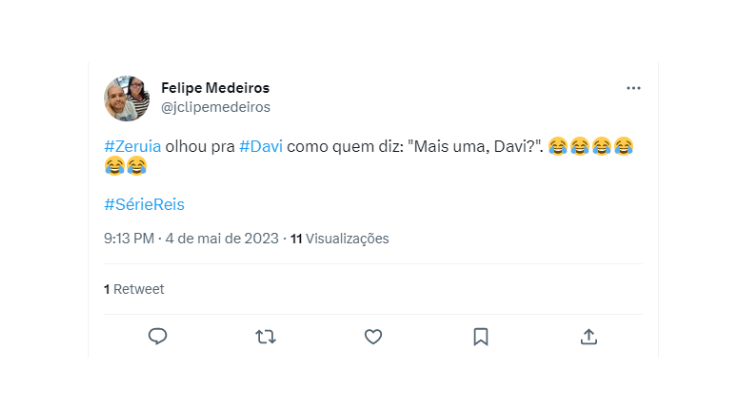Screen dimensions: 747x420
Task: Open the share tweet icon
Action: pyautogui.click(x=589, y=337)
